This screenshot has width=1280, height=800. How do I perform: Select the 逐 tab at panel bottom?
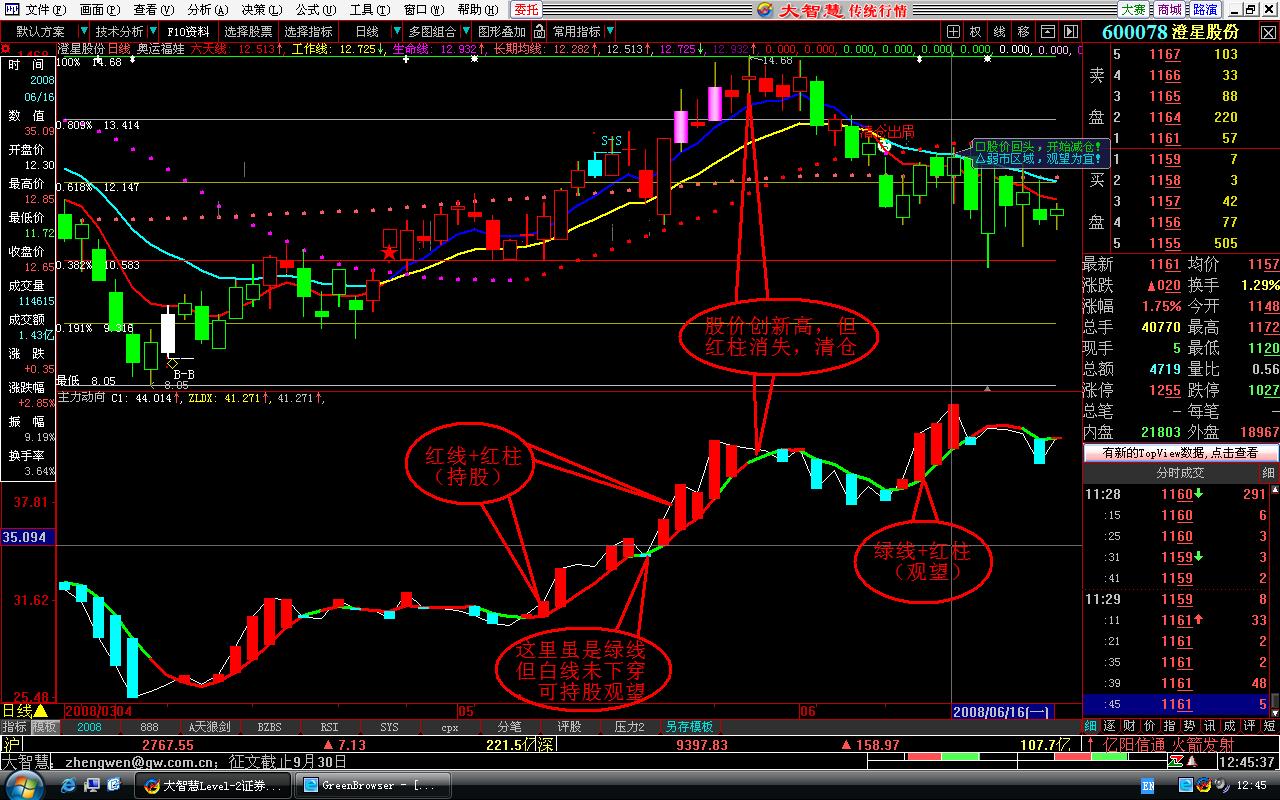point(1110,726)
